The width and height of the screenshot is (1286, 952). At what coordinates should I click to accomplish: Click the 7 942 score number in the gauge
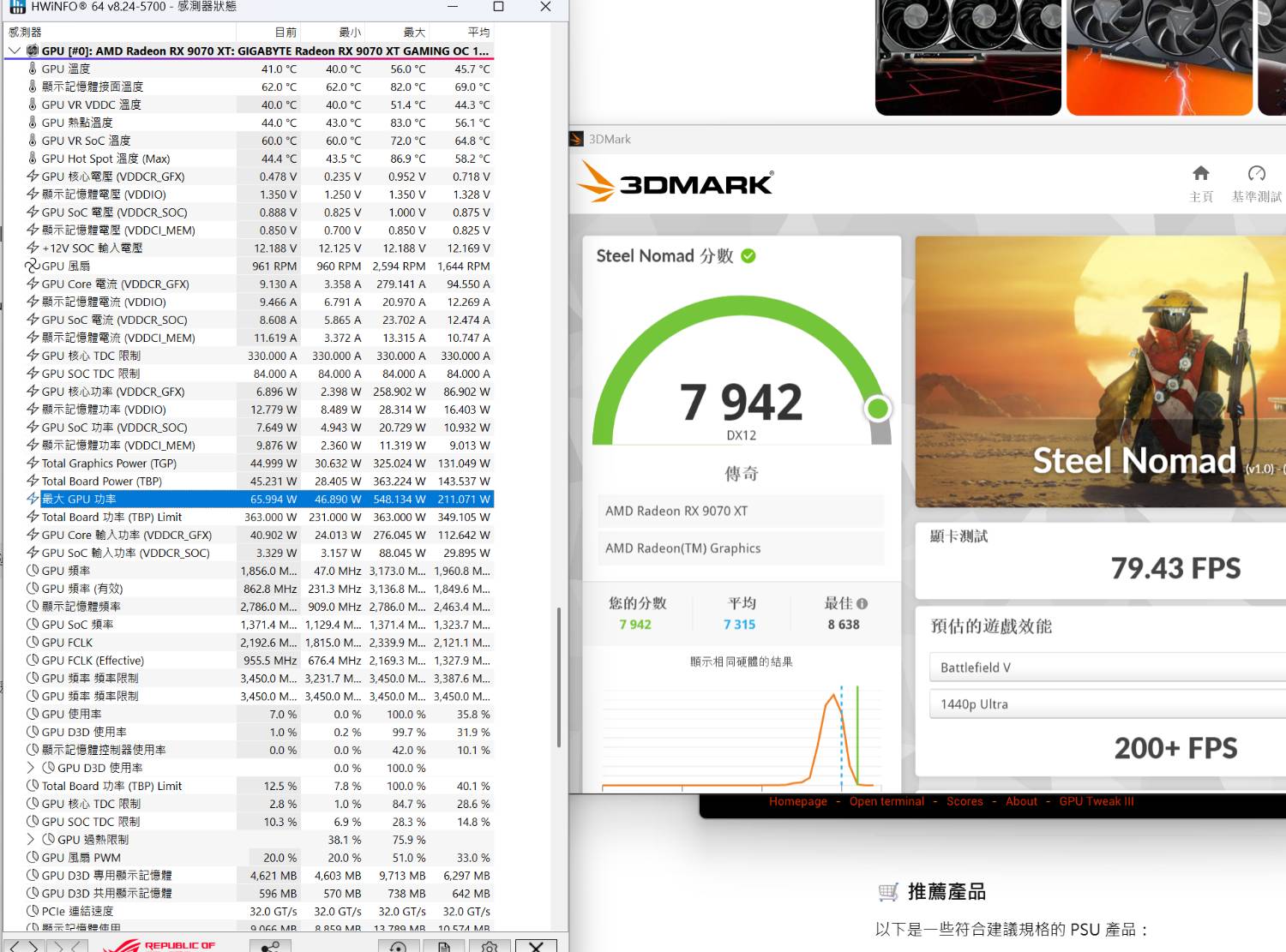pyautogui.click(x=742, y=402)
